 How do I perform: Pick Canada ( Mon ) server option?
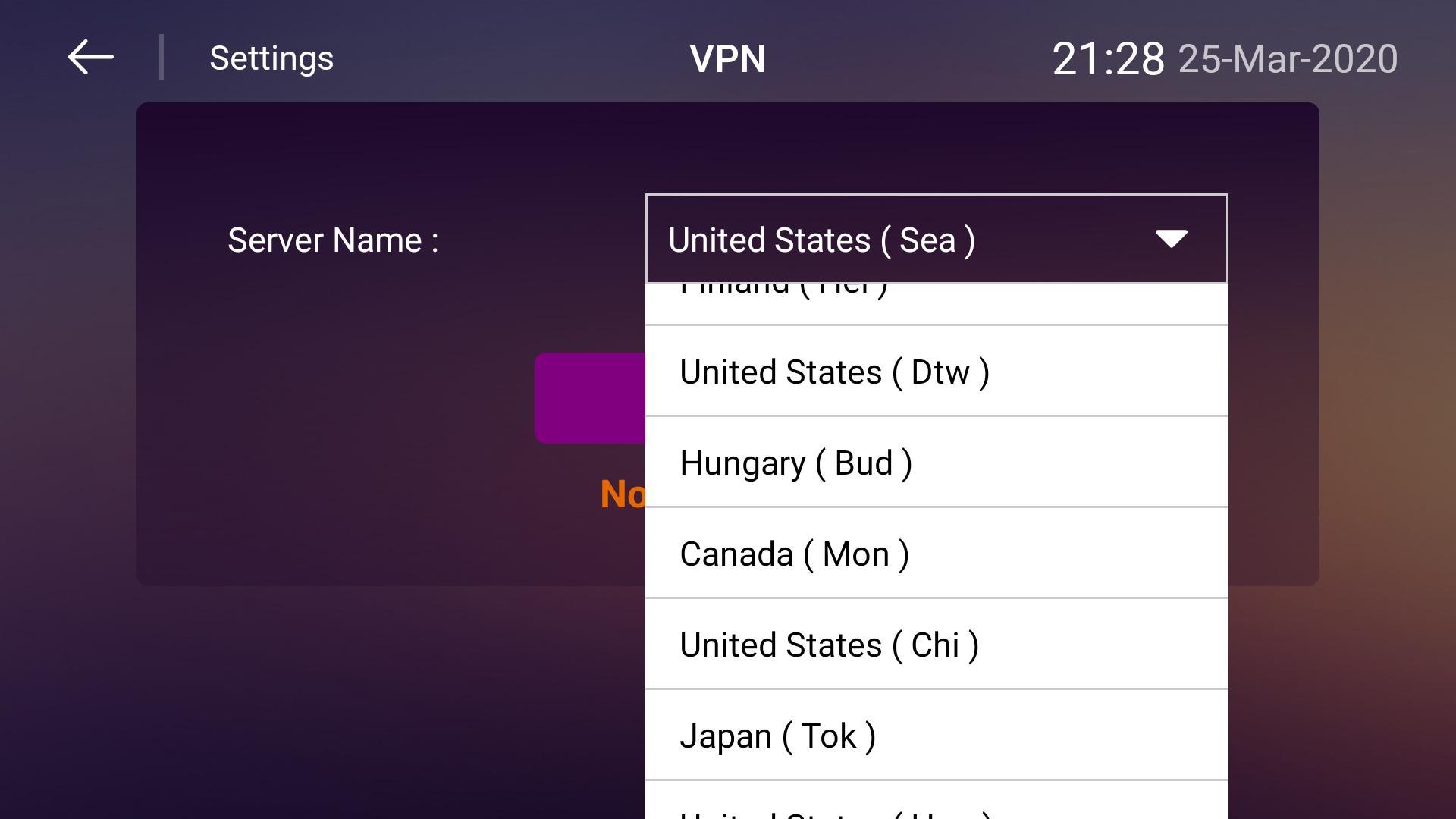click(937, 554)
